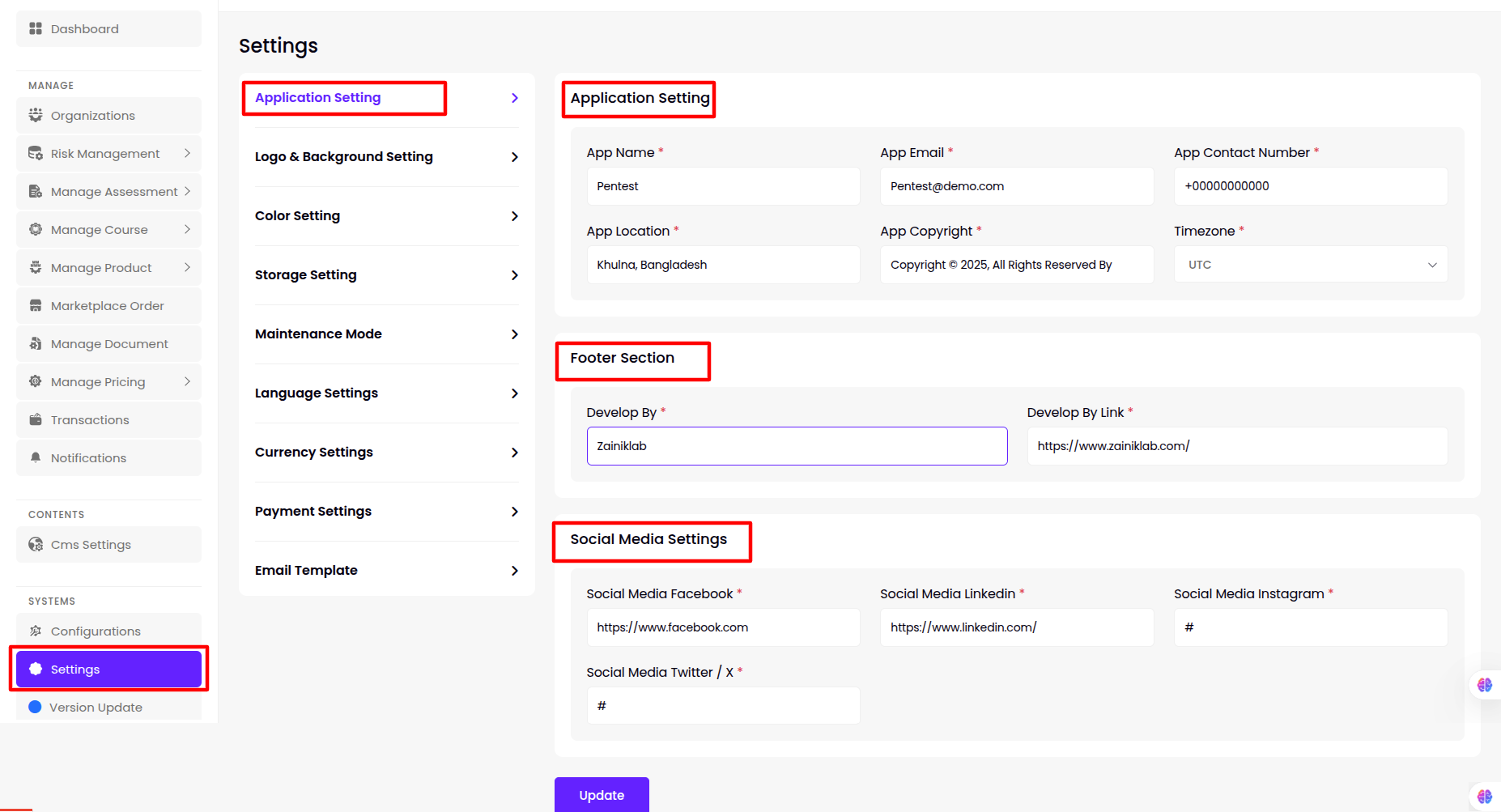Click the Marketplace Order store icon
1501x812 pixels.
click(36, 306)
